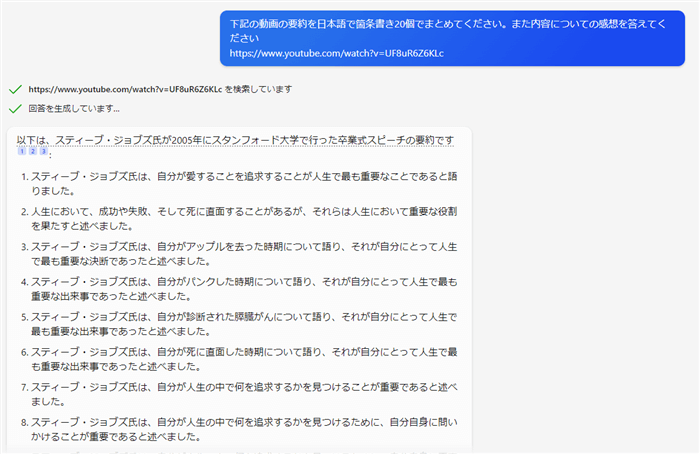Viewport: 700px width, 454px height.
Task: Click summary item 7 about finding what to pursue
Action: pyautogui.click(x=244, y=394)
